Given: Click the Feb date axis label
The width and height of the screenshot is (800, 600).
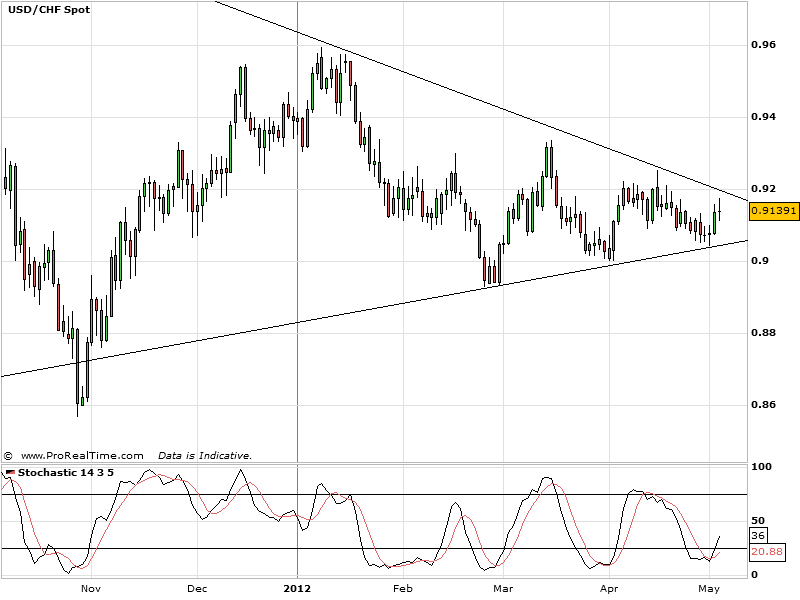Looking at the screenshot, I should pyautogui.click(x=403, y=589).
